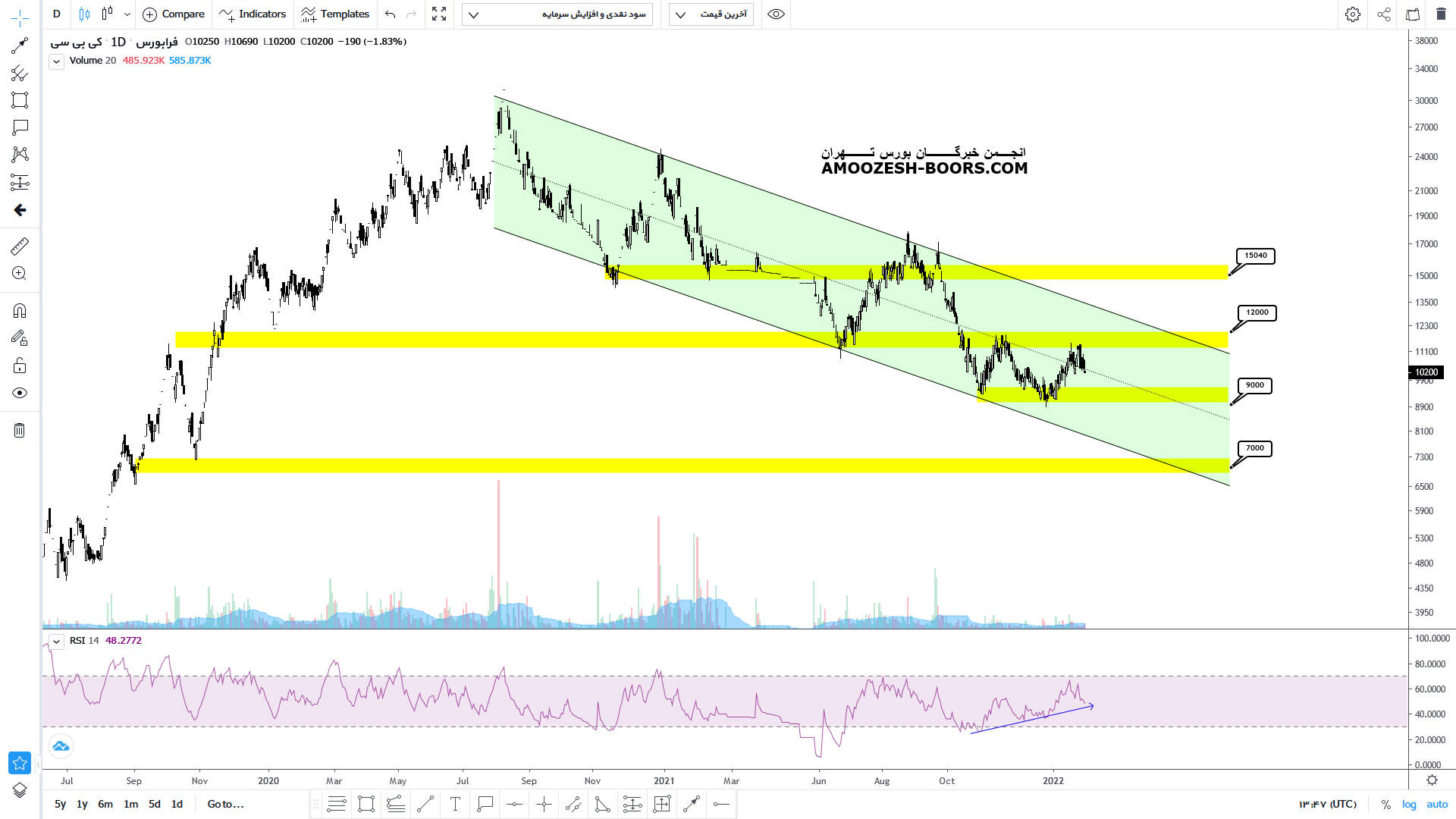The width and height of the screenshot is (1456, 819).
Task: Click the trash remove drawings icon
Action: 20,431
